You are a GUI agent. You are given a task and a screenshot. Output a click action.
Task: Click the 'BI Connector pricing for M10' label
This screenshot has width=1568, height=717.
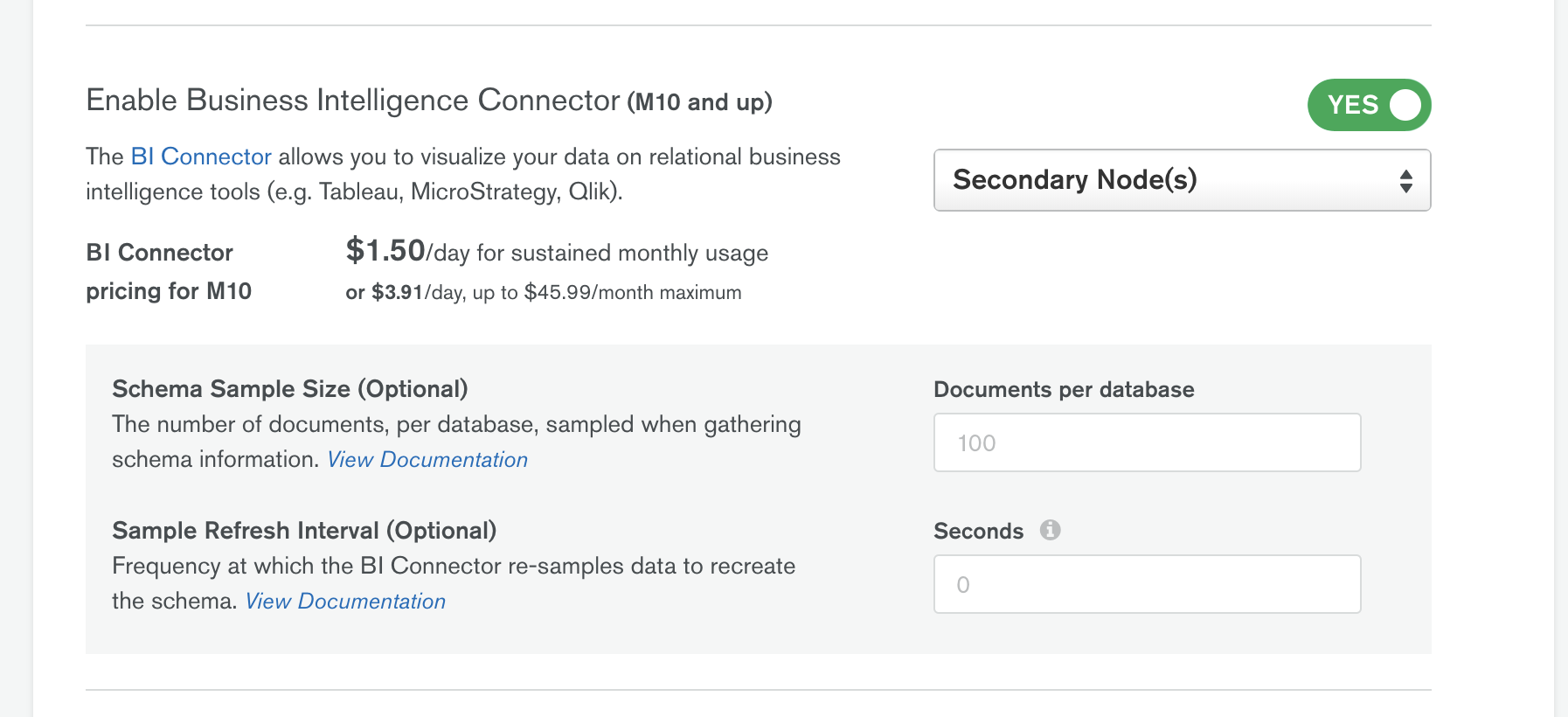[x=169, y=272]
